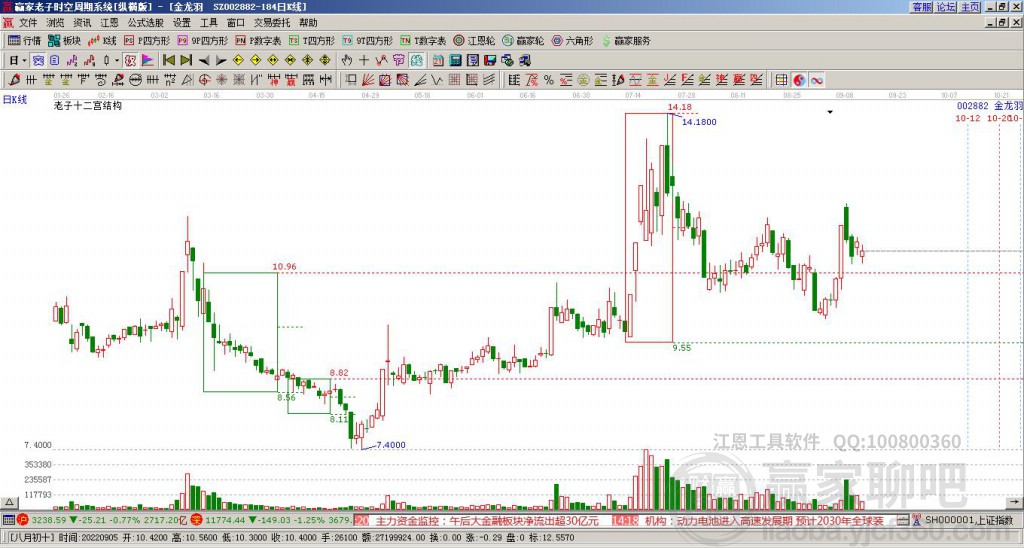This screenshot has height=548, width=1024.
Task: Open the 窗口 menu
Action: (236, 23)
